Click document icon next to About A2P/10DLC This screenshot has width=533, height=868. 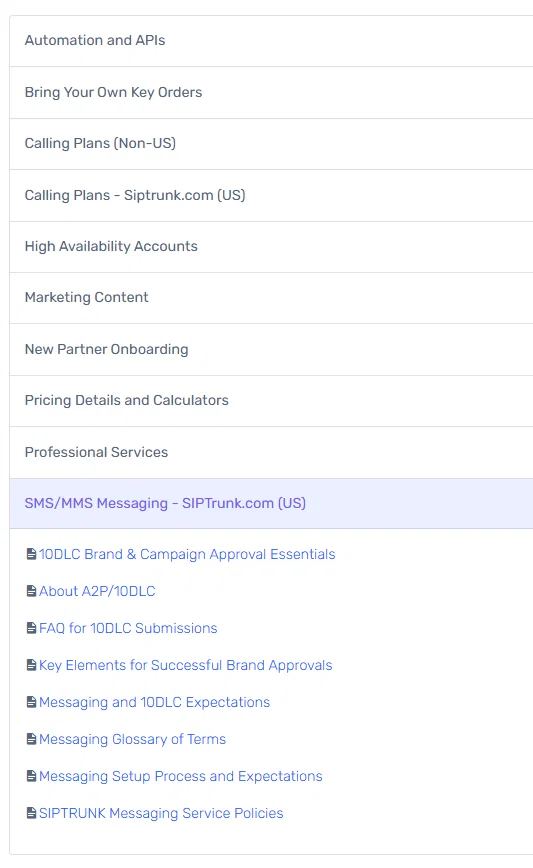coord(32,591)
